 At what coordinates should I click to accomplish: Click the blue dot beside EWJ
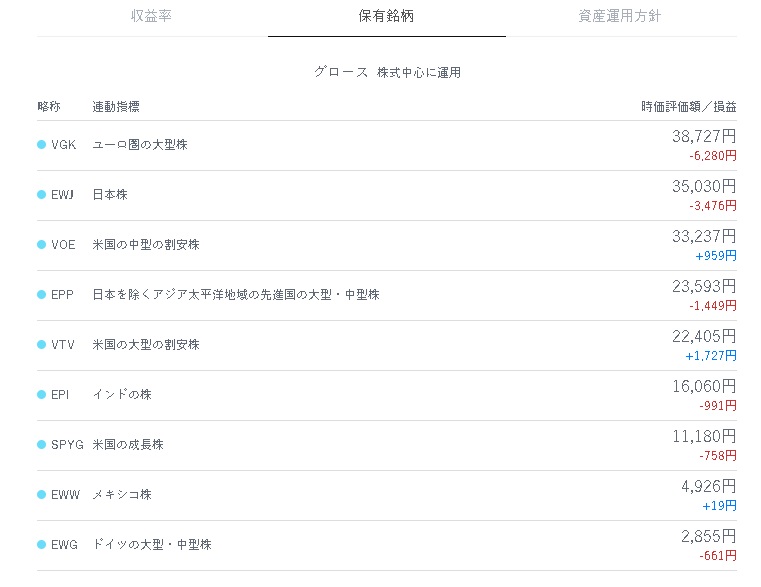point(42,195)
